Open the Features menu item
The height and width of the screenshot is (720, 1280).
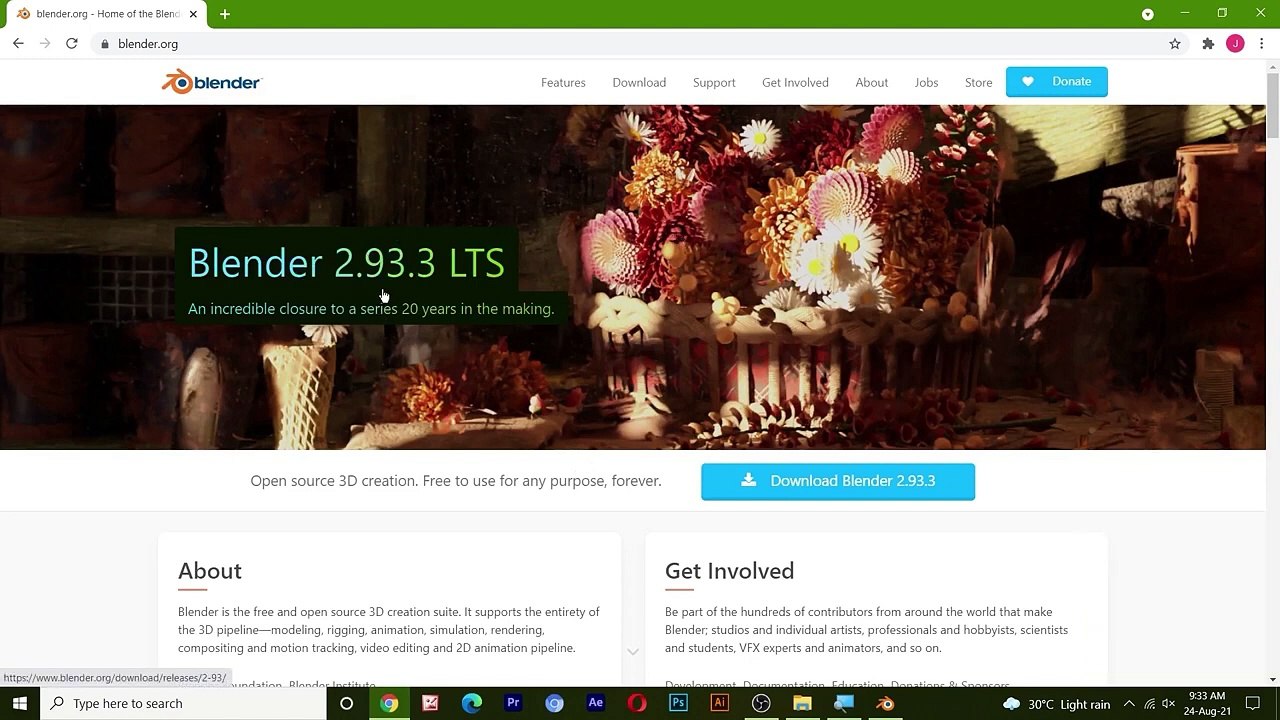click(x=563, y=82)
